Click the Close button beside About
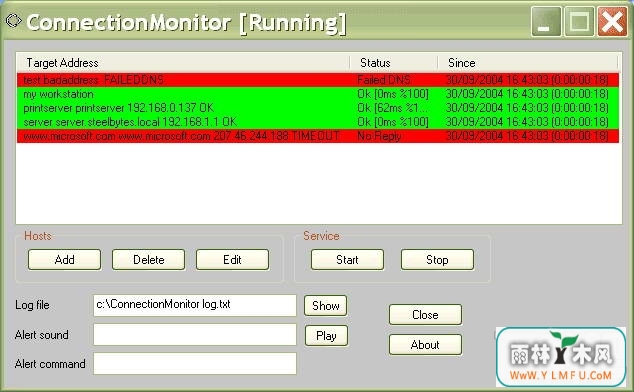Screen dimensions: 634x392 (x=425, y=315)
